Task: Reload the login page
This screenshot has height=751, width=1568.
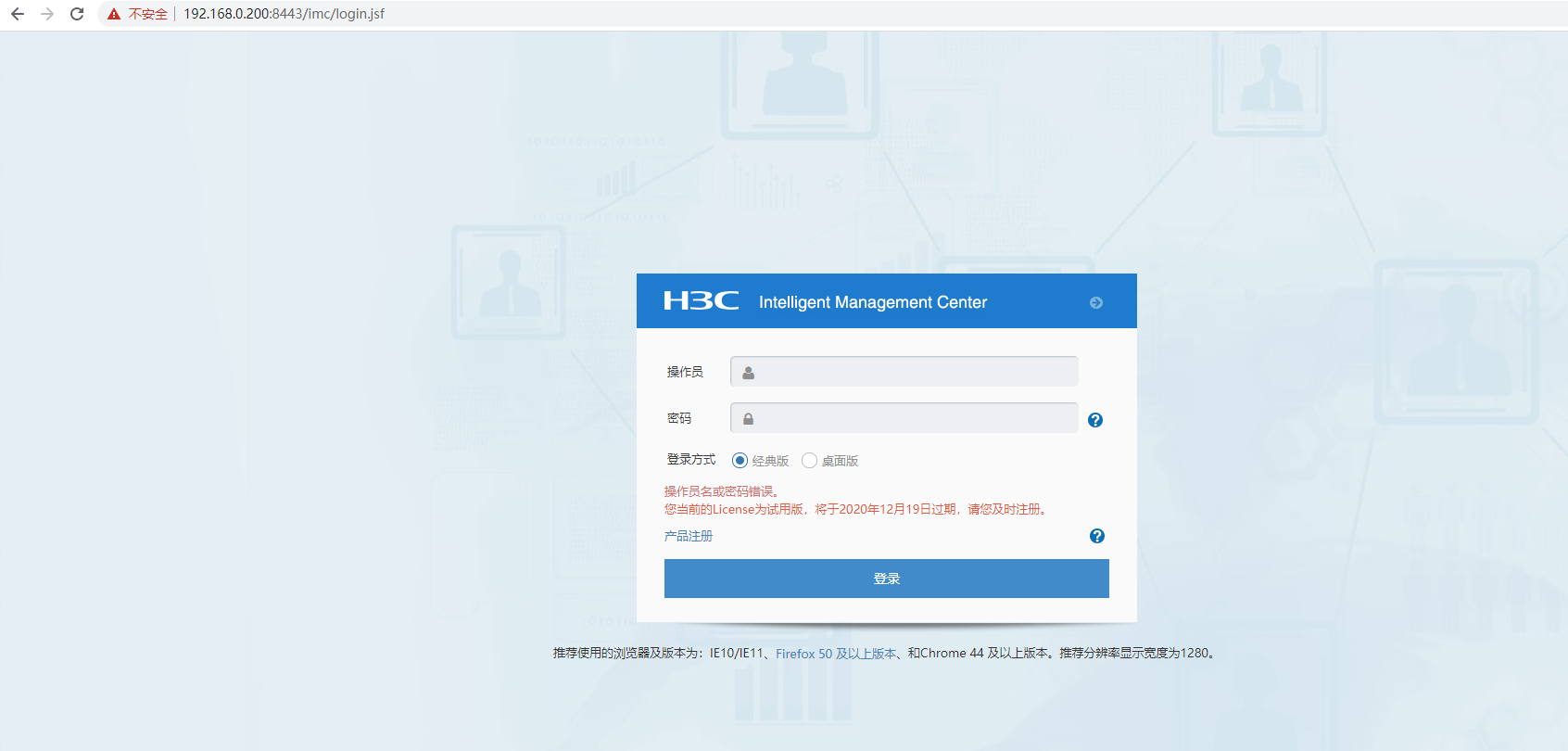Action: (77, 14)
